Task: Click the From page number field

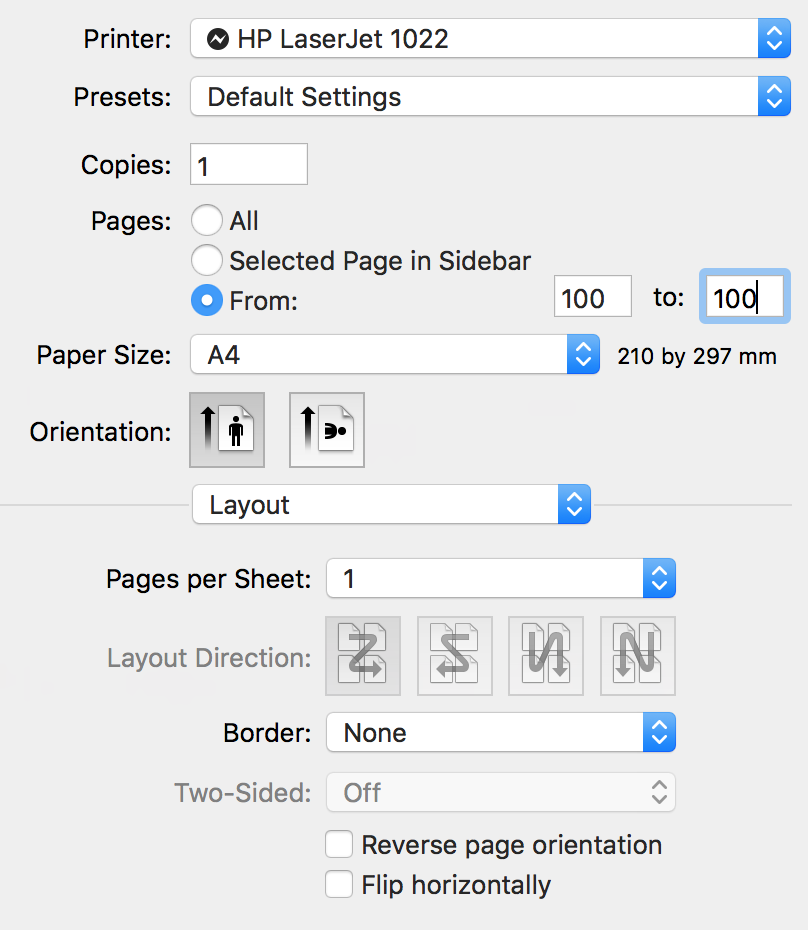Action: coord(592,298)
